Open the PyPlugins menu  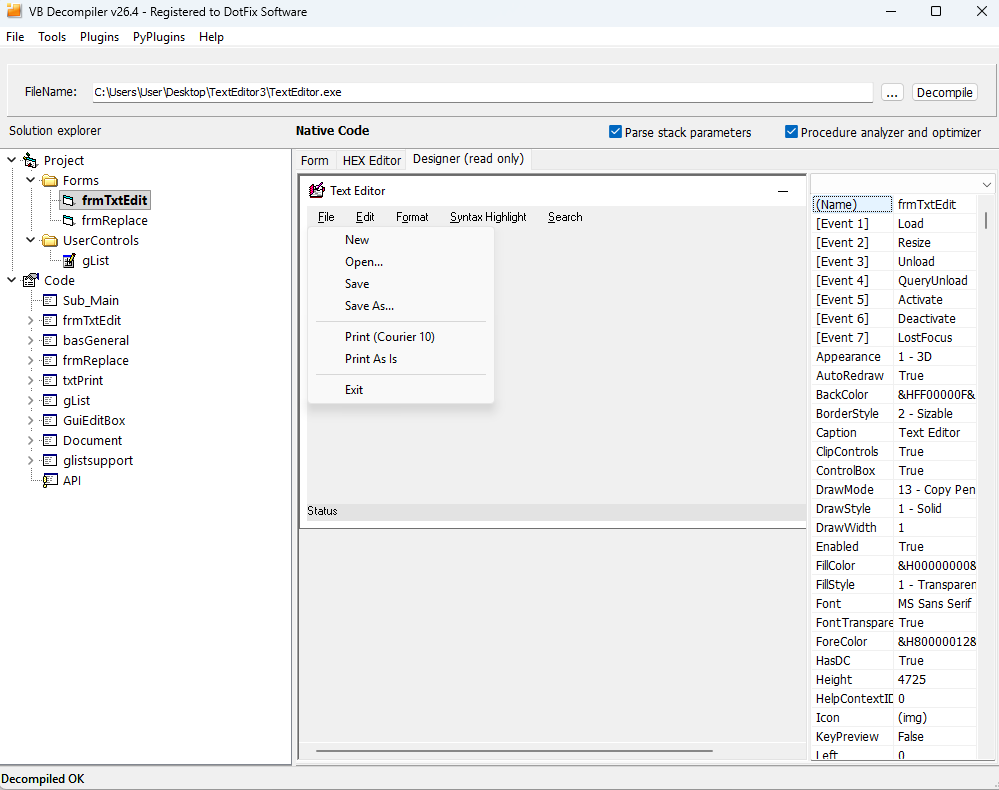tap(159, 37)
